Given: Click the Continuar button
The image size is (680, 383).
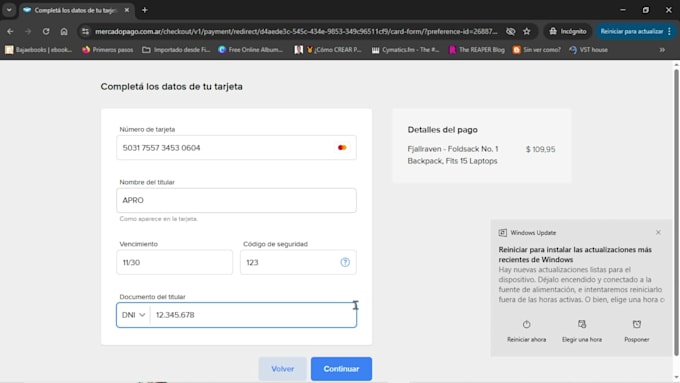Looking at the screenshot, I should (341, 369).
